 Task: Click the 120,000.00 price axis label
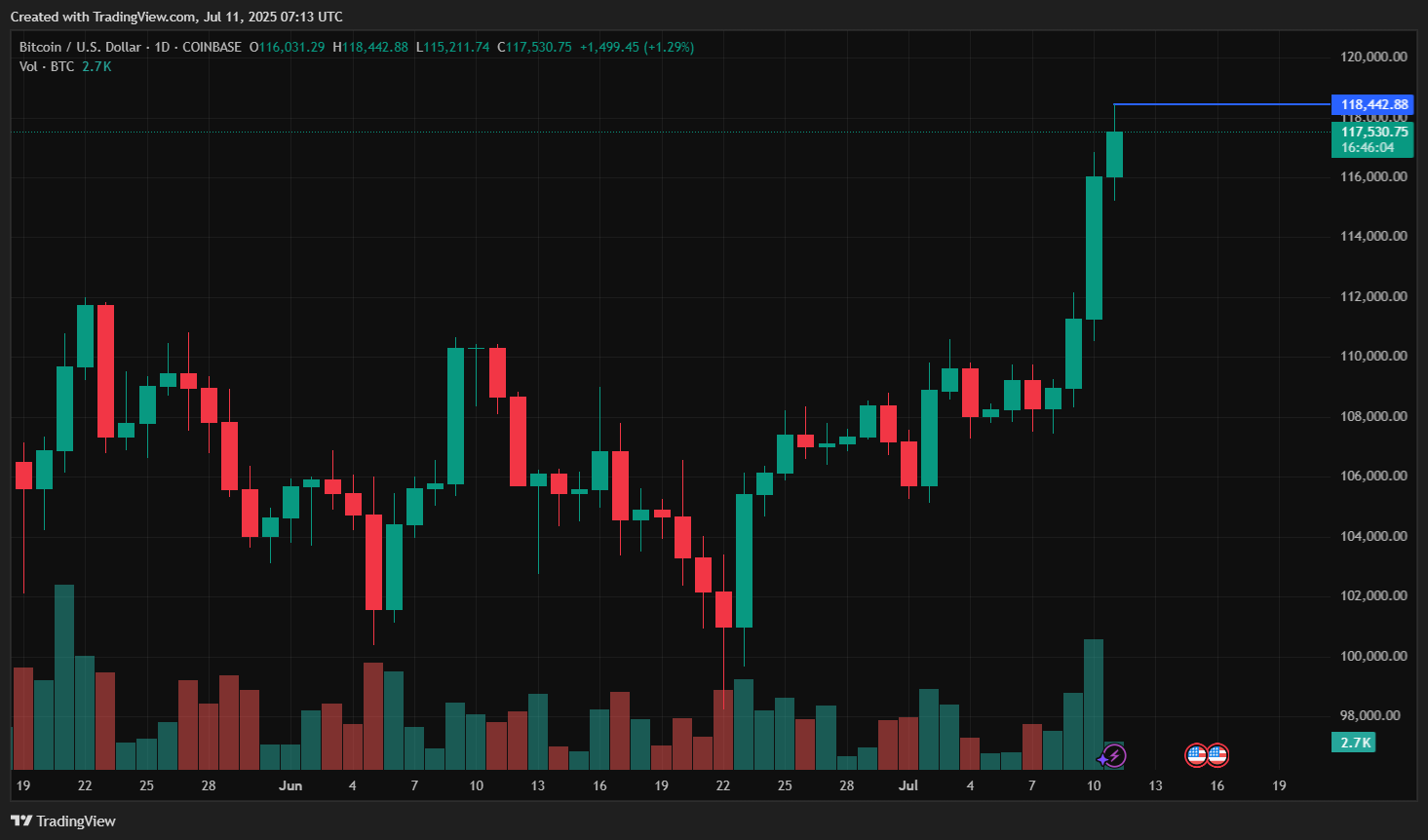point(1373,57)
